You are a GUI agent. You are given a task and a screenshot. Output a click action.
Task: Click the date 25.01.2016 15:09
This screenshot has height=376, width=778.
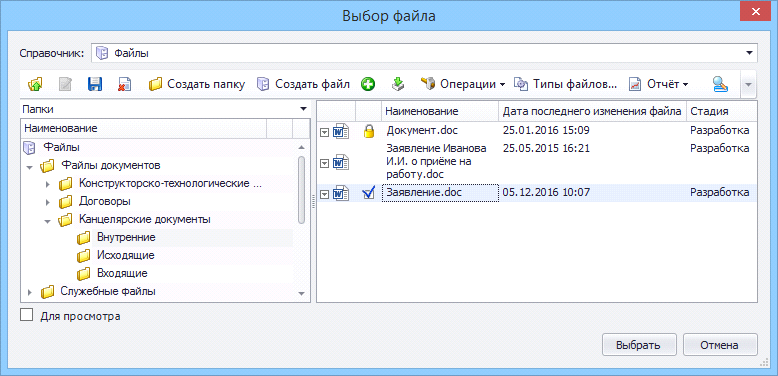pyautogui.click(x=546, y=131)
